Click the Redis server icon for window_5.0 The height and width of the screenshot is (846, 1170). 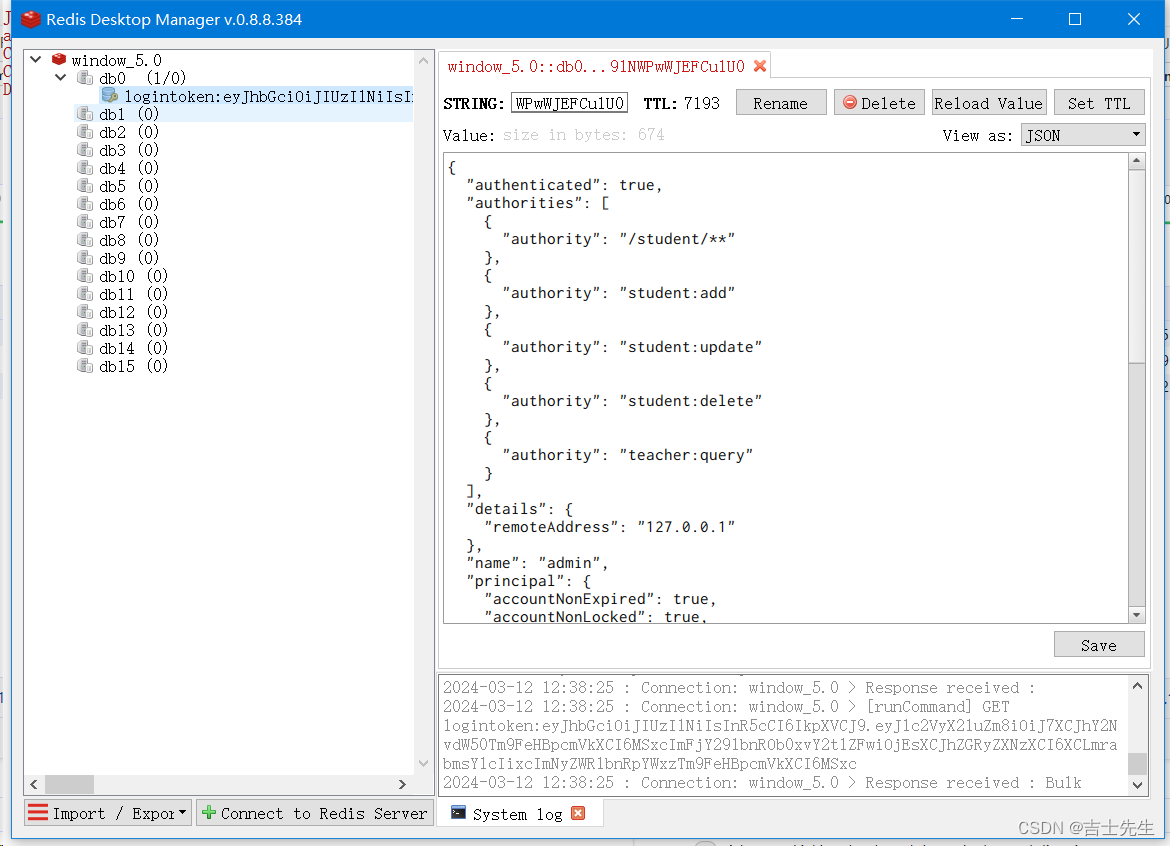tap(59, 59)
